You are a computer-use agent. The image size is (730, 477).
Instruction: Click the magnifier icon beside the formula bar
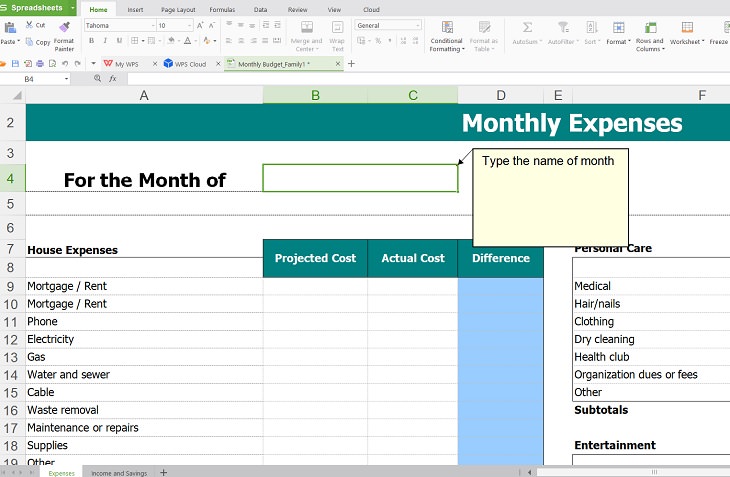pos(97,79)
